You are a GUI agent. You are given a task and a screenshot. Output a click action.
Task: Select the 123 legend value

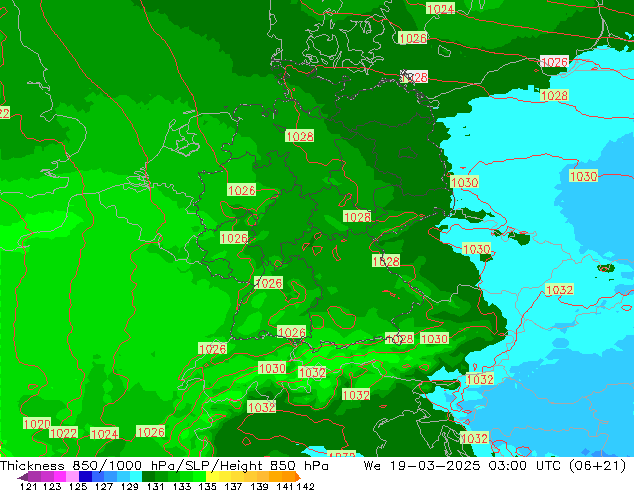pyautogui.click(x=52, y=486)
